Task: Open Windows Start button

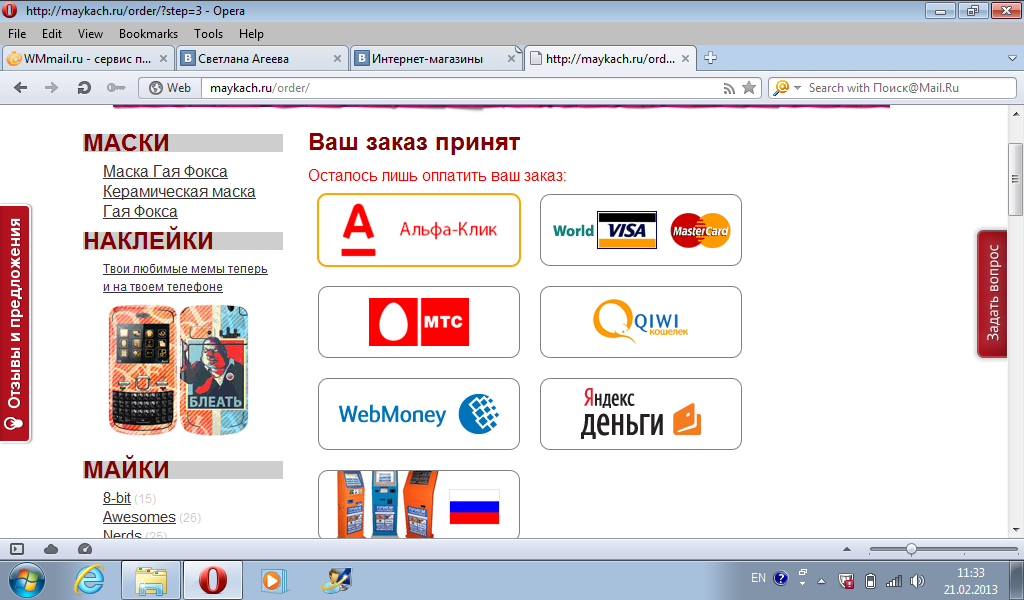Action: tap(27, 580)
